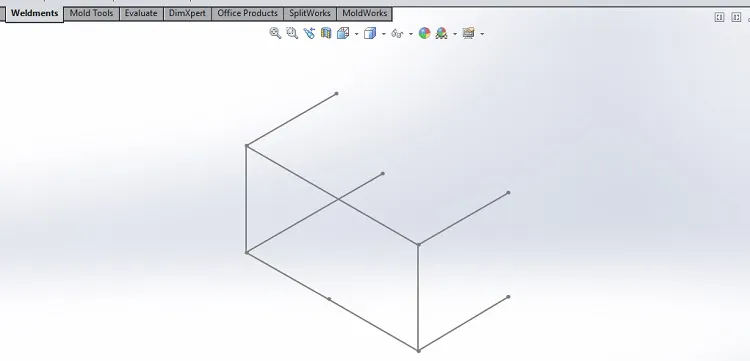Switch to the Evaluate tab
The image size is (750, 361).
pyautogui.click(x=141, y=13)
